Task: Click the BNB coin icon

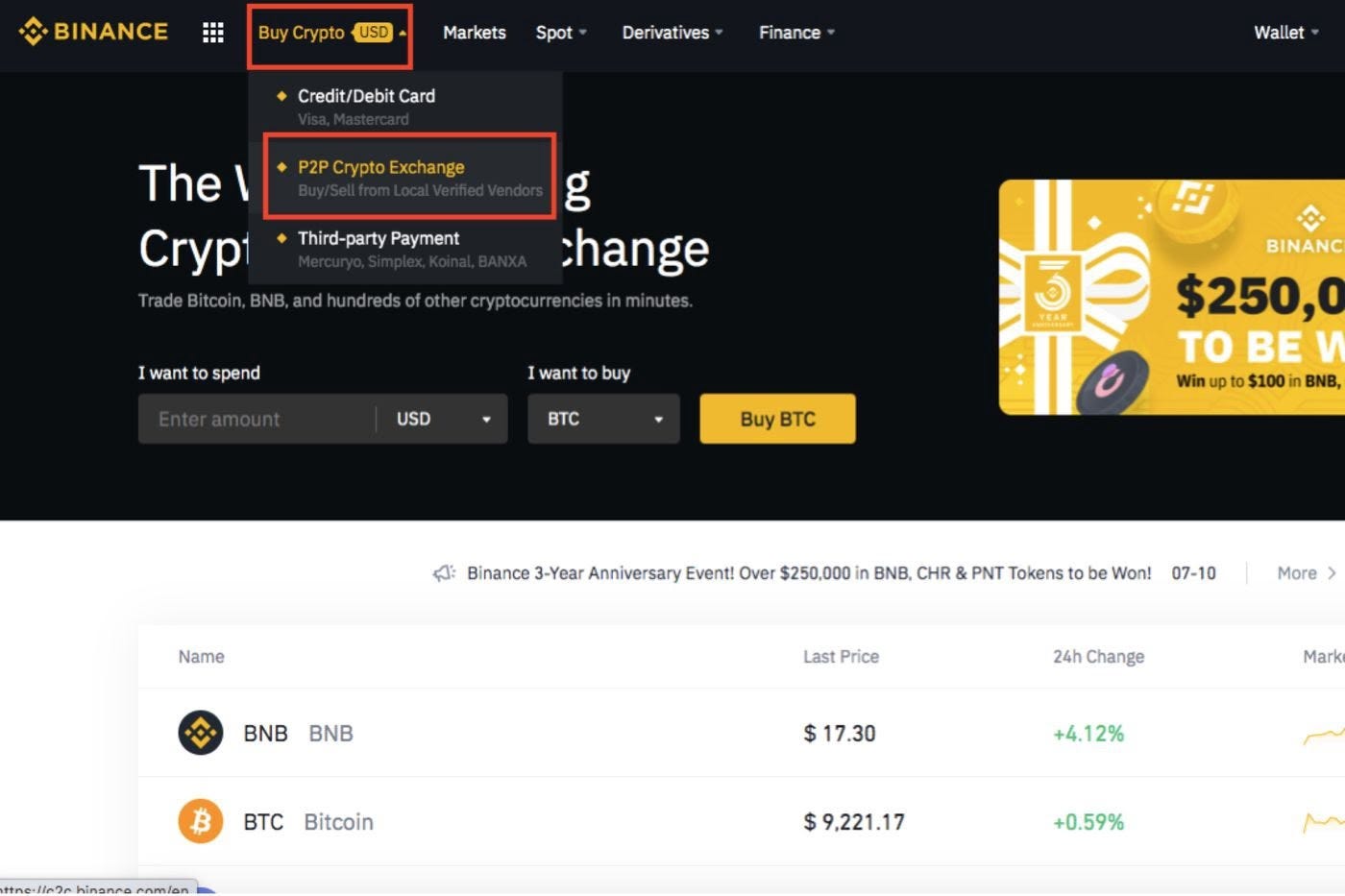Action: 201,733
